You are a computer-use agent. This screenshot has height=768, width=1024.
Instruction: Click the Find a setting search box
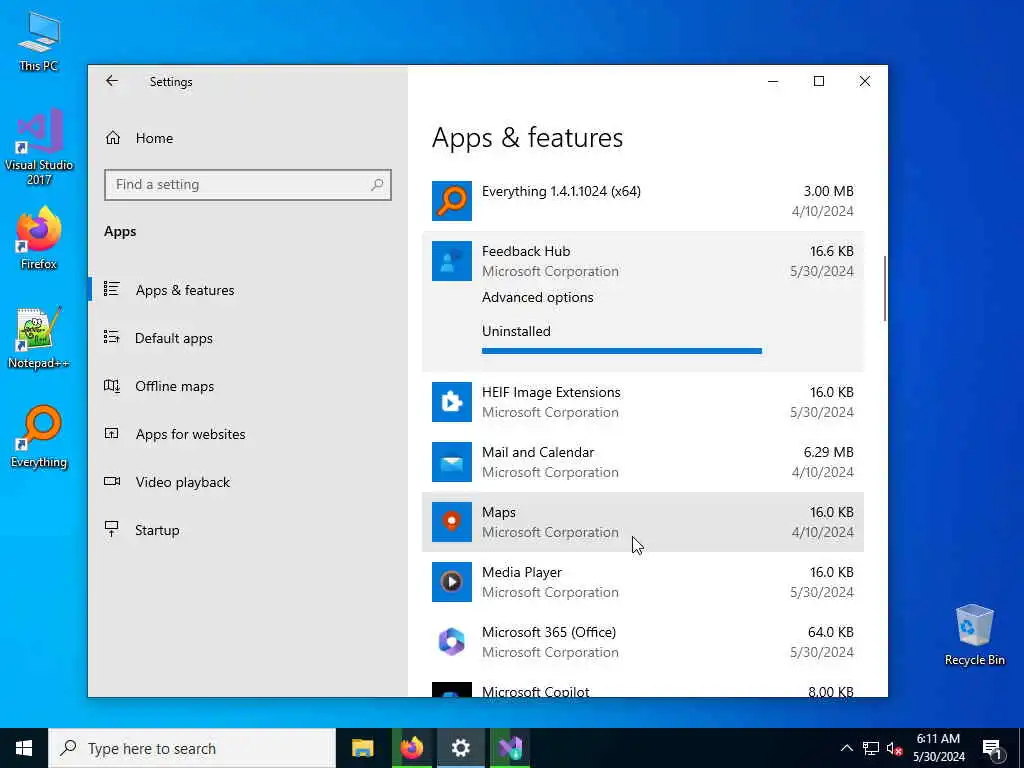click(248, 185)
